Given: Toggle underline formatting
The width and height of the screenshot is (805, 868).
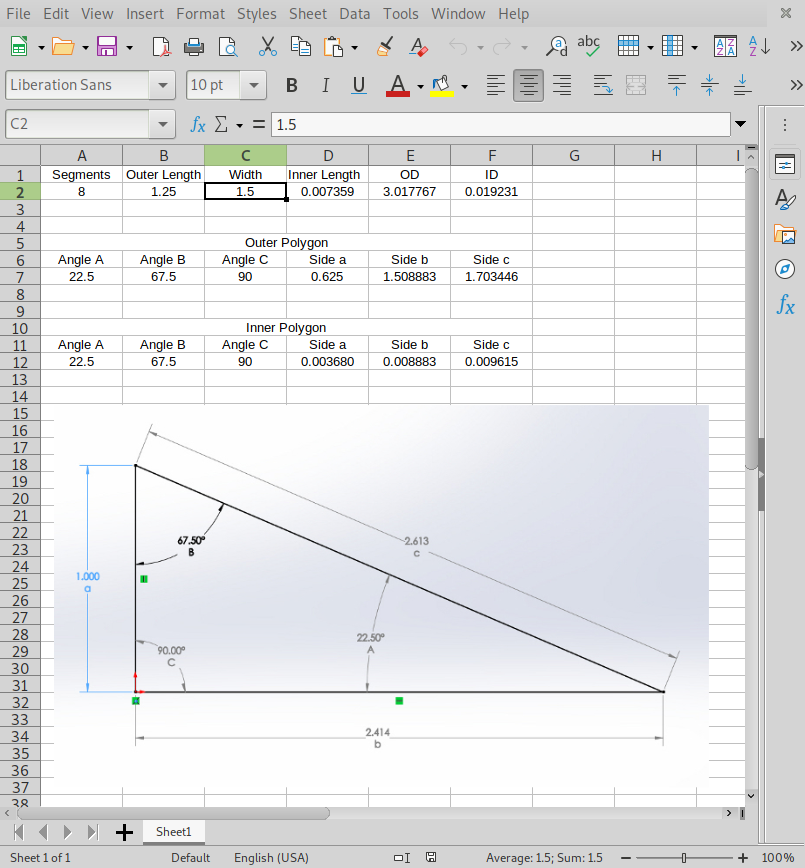Looking at the screenshot, I should click(358, 86).
